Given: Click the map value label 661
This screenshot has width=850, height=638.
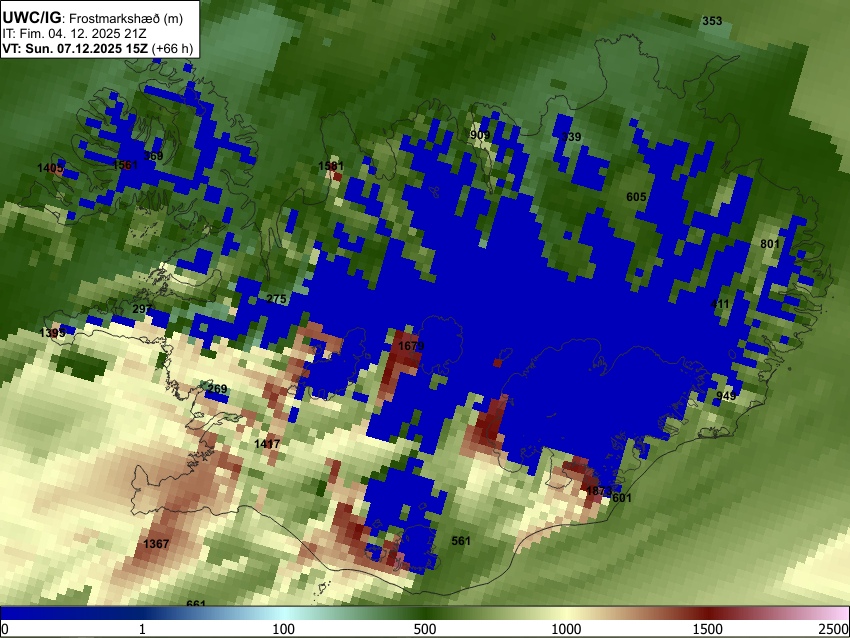Looking at the screenshot, I should (196, 603).
